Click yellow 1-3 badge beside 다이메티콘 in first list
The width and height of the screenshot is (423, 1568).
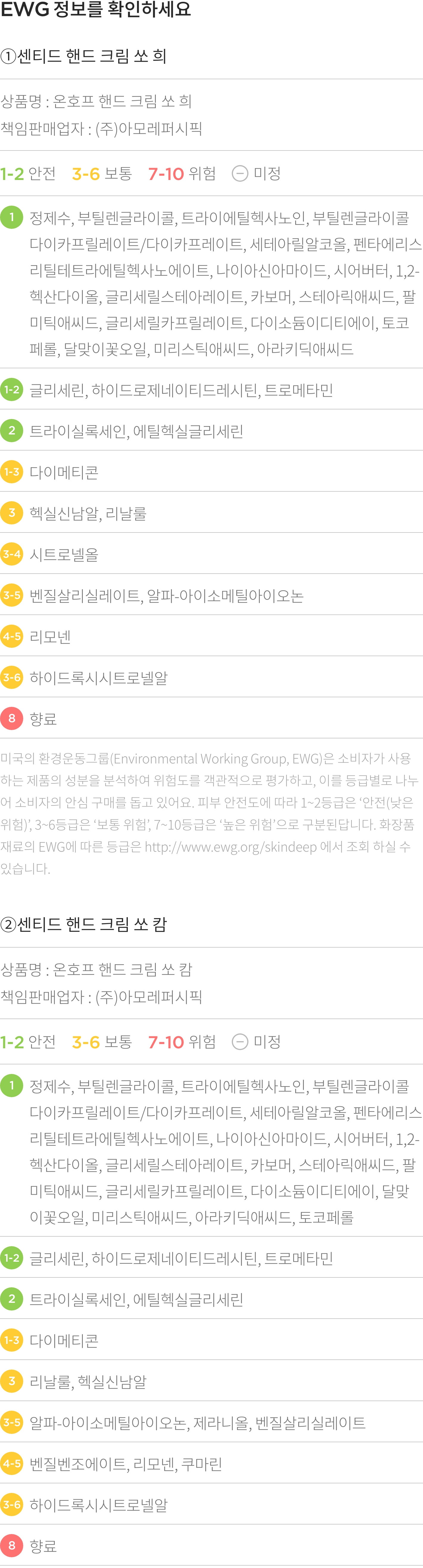click(x=12, y=472)
